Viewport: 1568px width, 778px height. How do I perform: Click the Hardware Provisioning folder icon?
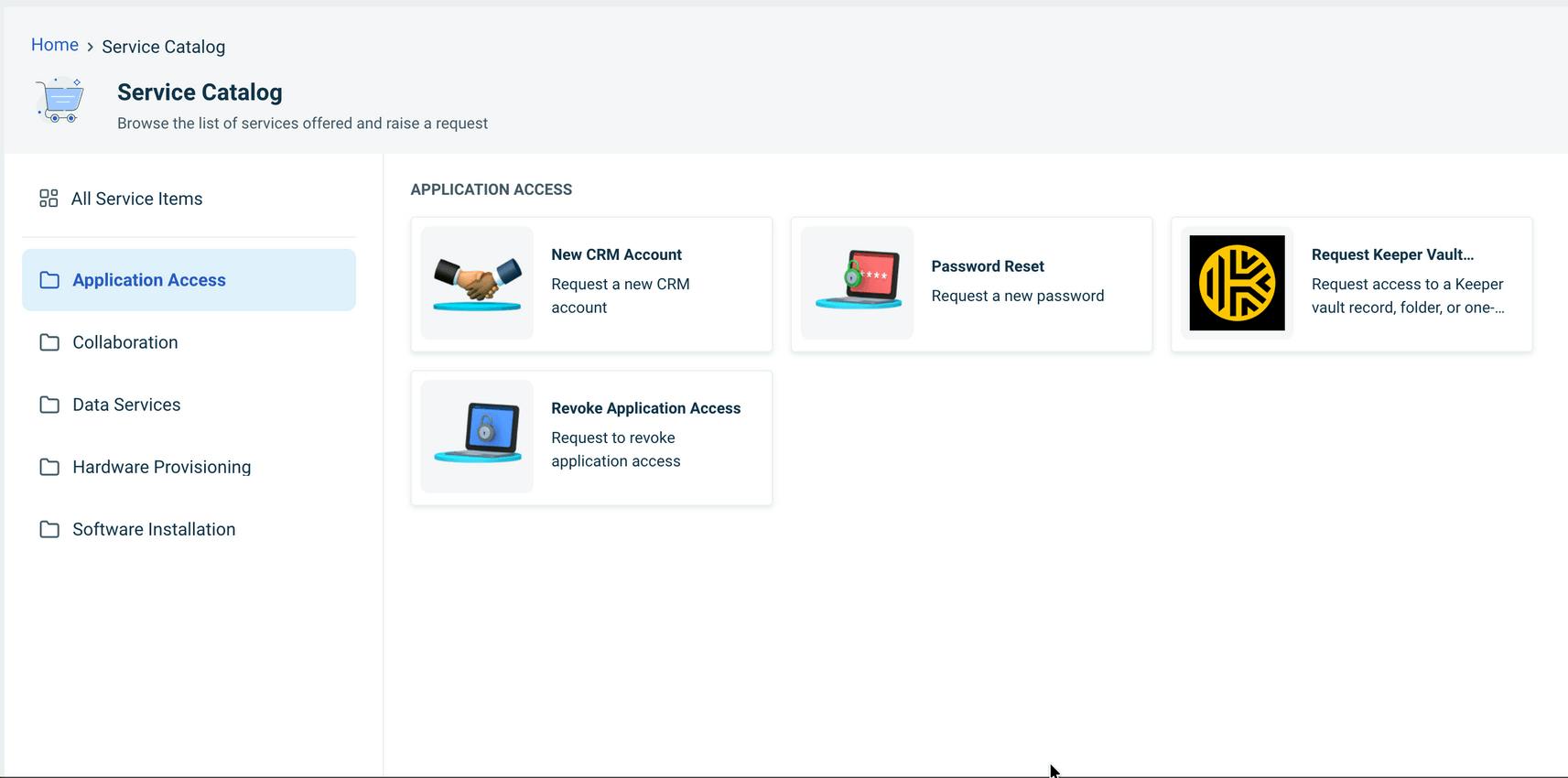[49, 467]
